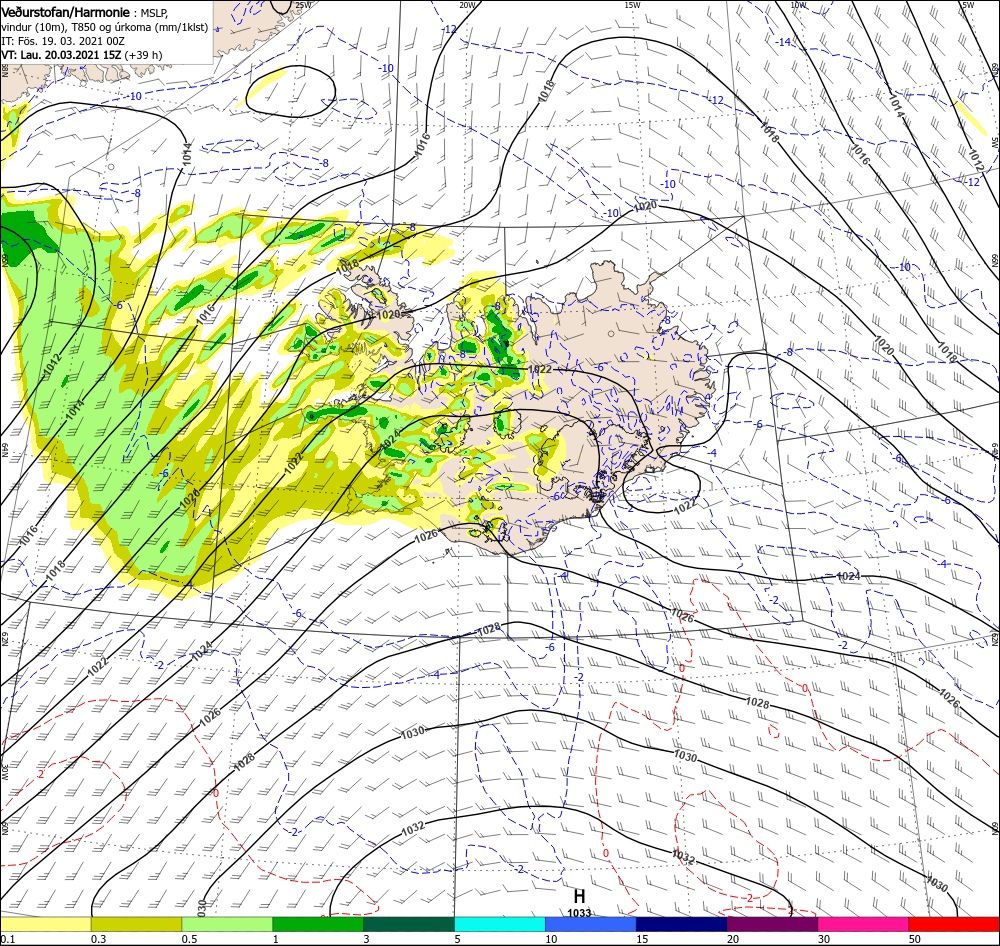Image resolution: width=1000 pixels, height=946 pixels.
Task: Click 'vindur (10m), T850 og úrkoma' description line
Action: [x=105, y=27]
